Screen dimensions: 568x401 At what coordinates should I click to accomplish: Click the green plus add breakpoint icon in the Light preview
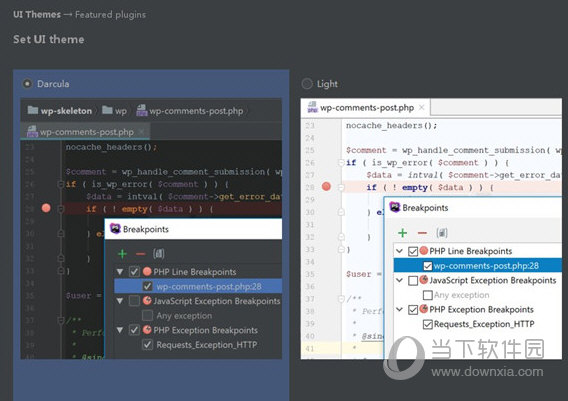[402, 233]
